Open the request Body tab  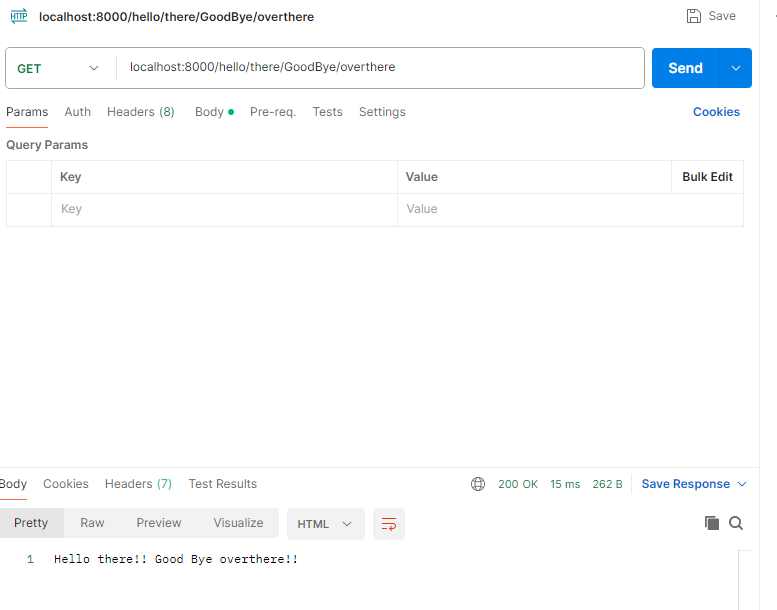point(214,112)
